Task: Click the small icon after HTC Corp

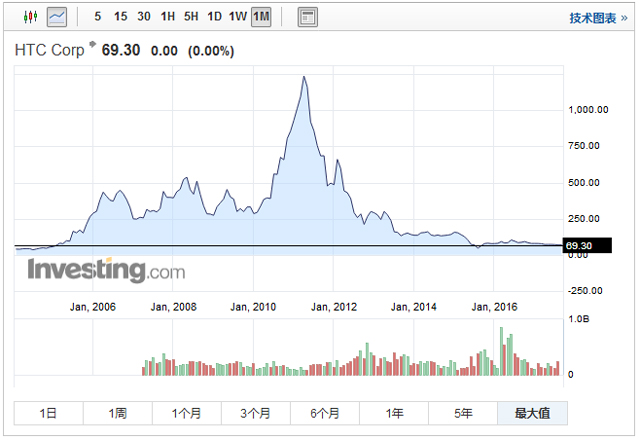Action: [x=93, y=44]
